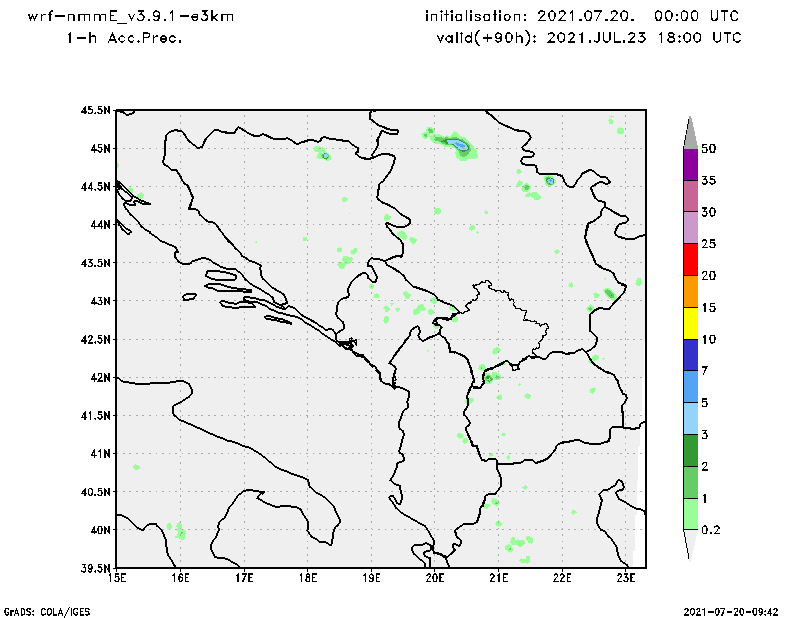
Task: Click the gray upper arrow of colorbar
Action: tap(690, 134)
